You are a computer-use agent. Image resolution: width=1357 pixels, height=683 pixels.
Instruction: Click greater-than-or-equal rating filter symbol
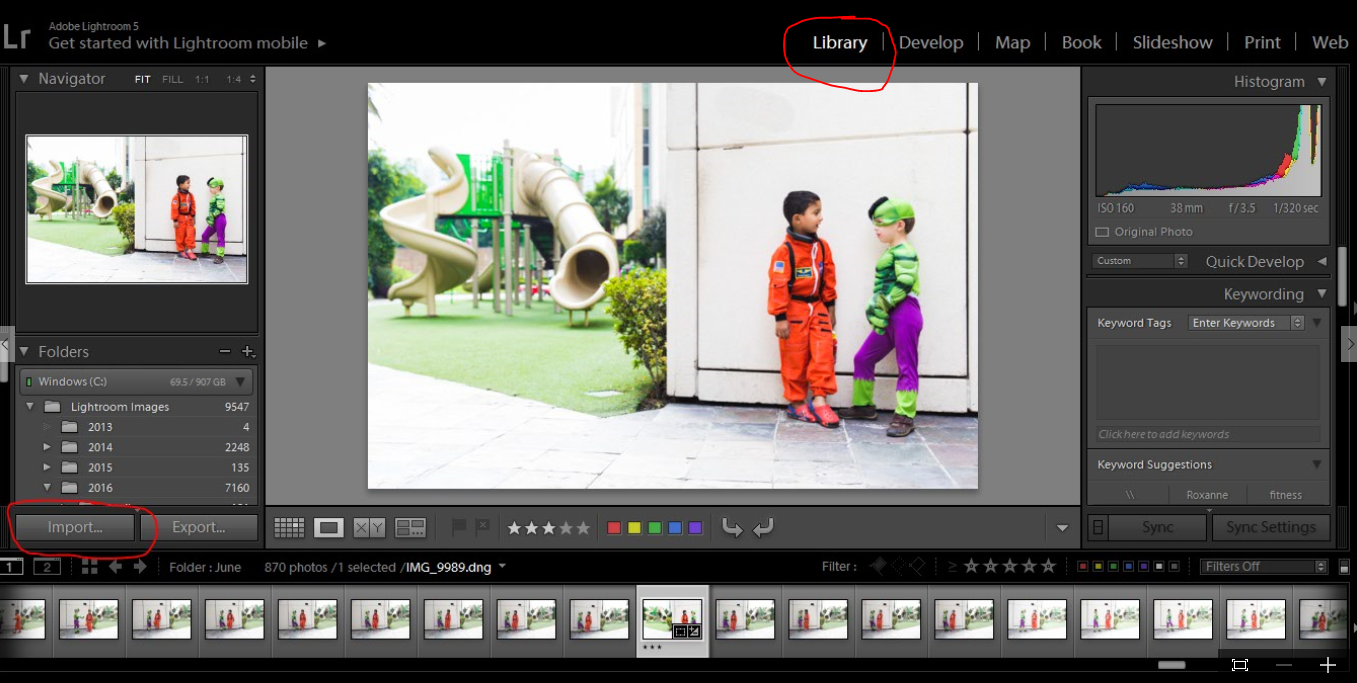tap(952, 566)
